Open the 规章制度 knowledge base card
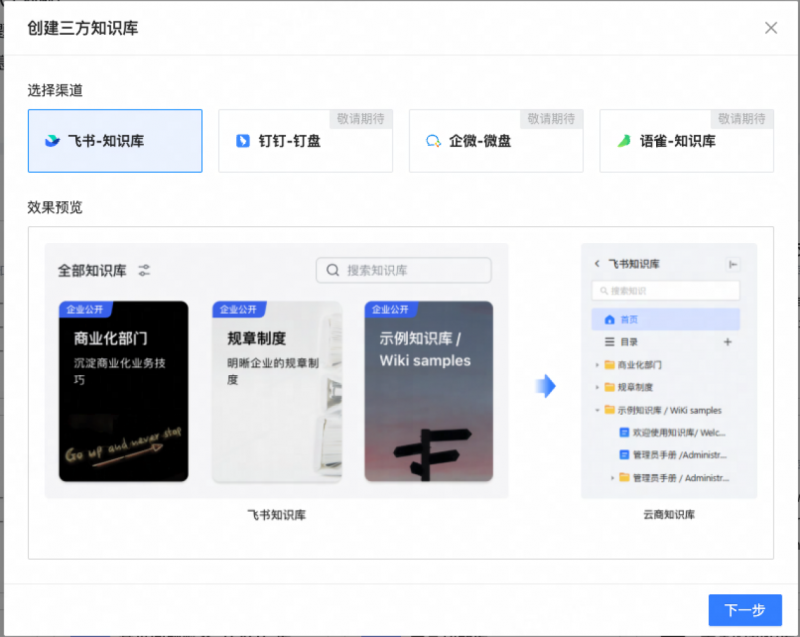This screenshot has width=800, height=637. coord(277,391)
